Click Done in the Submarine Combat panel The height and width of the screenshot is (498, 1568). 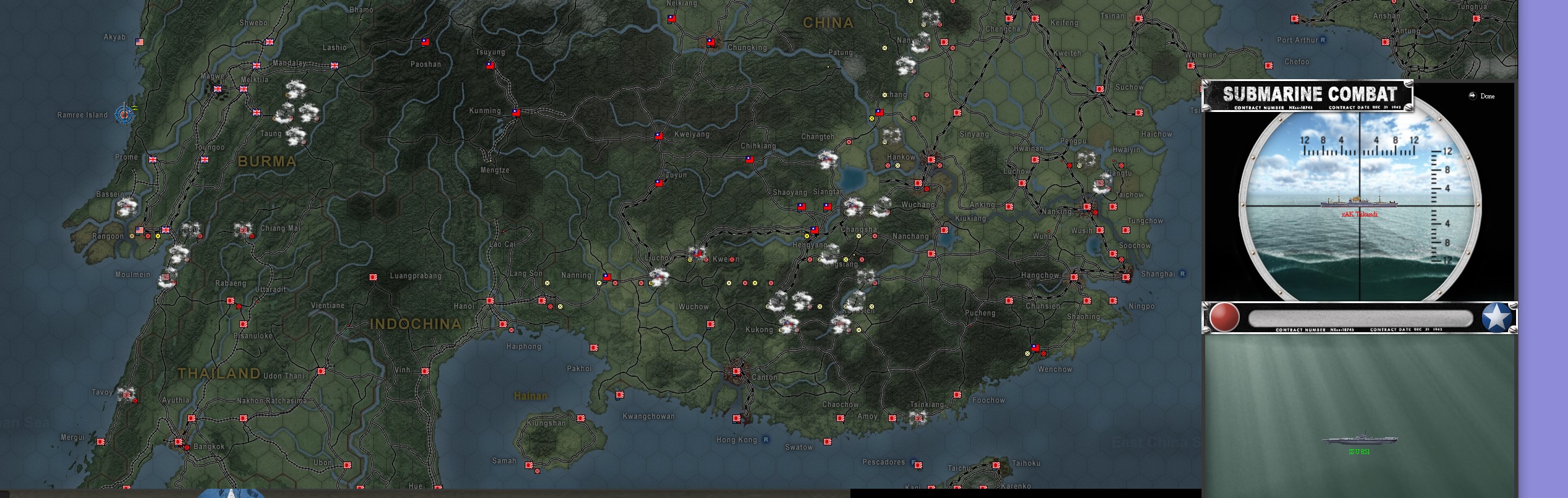[x=1488, y=96]
